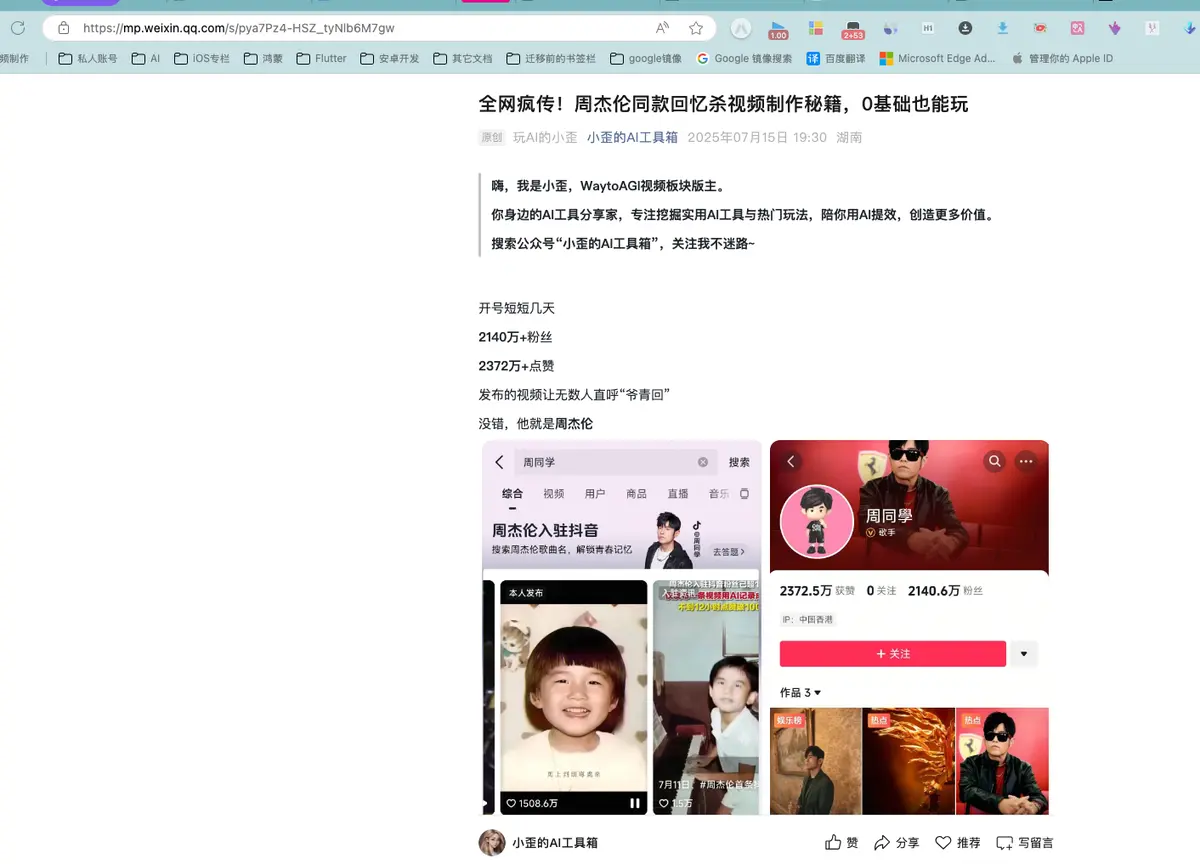Expand the 作品 3 sort dropdown
Screen dimensions: 1200x864
pyautogui.click(x=801, y=692)
